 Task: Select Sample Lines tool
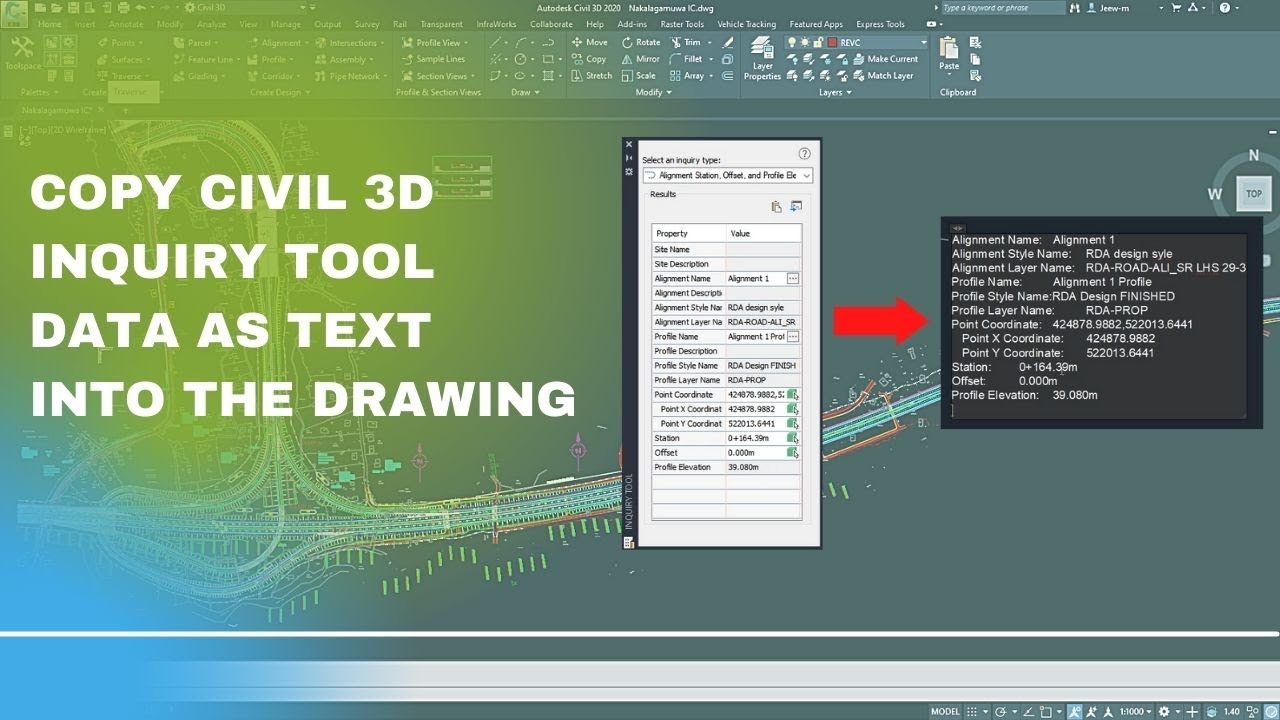[434, 59]
